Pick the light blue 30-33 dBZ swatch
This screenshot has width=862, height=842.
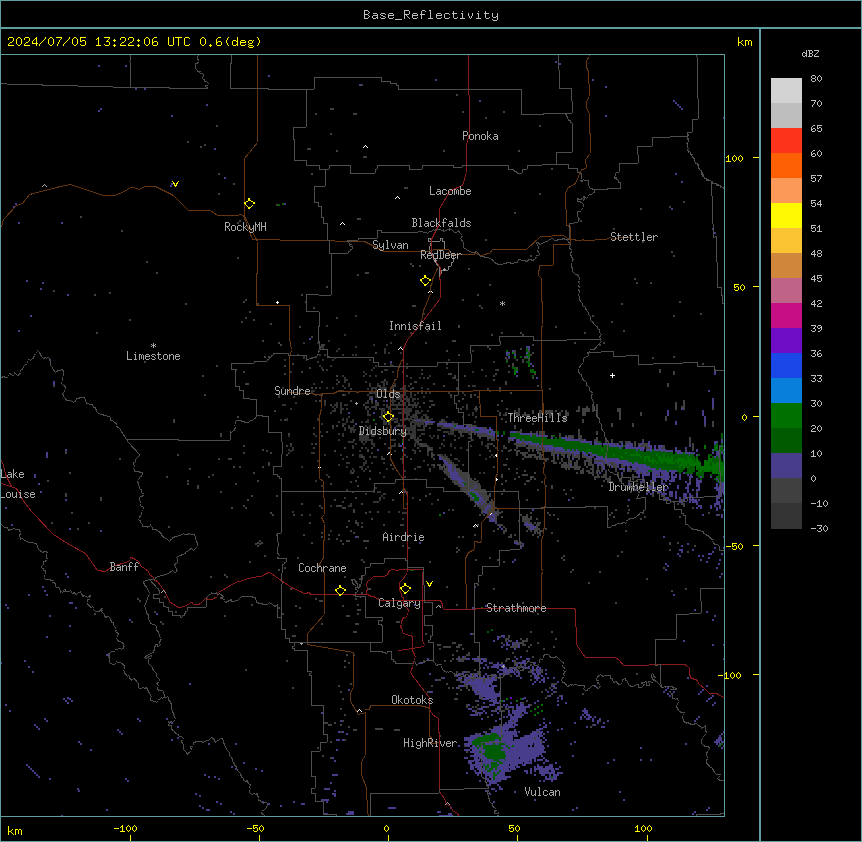coord(786,391)
